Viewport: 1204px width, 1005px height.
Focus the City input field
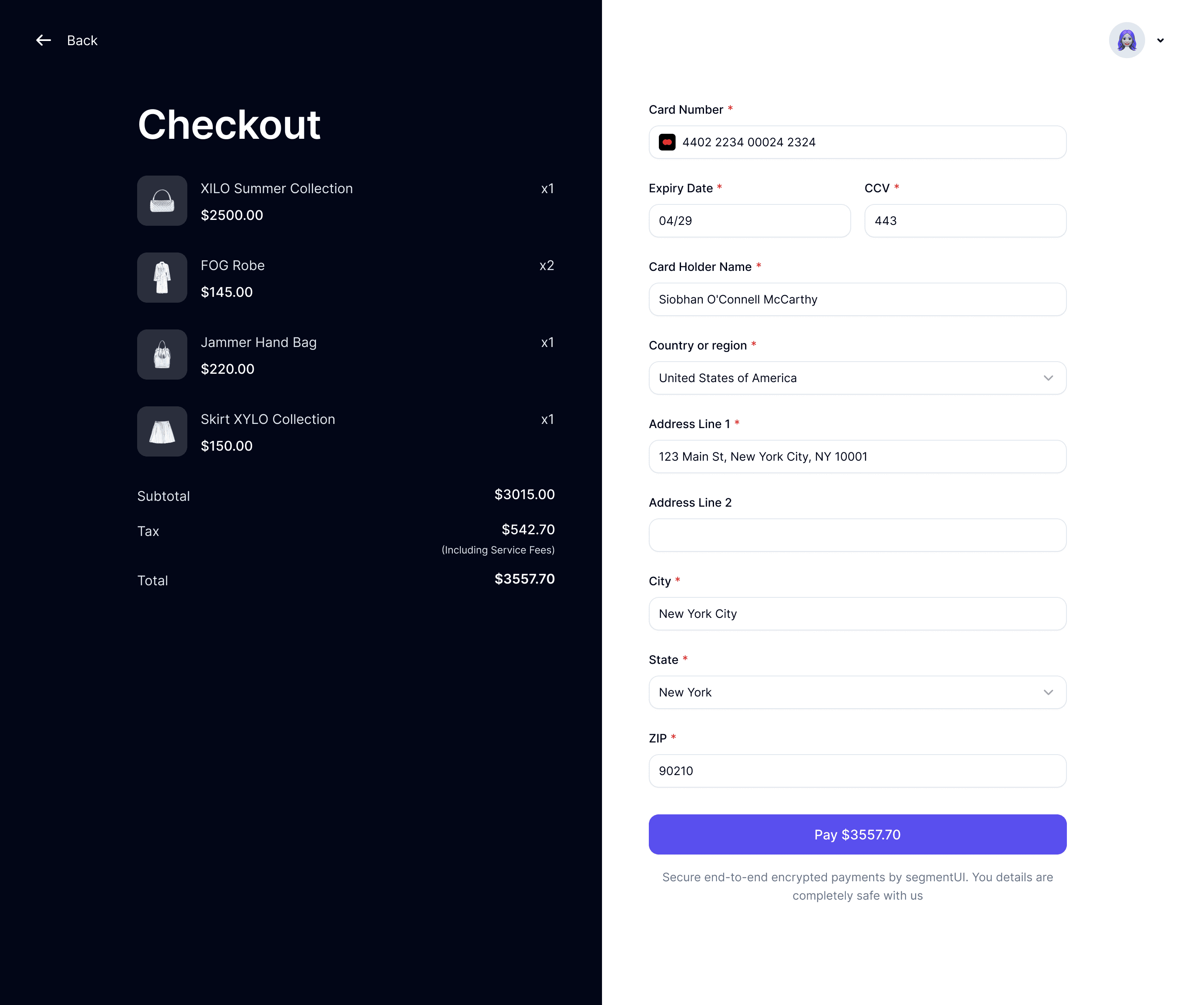coord(857,613)
